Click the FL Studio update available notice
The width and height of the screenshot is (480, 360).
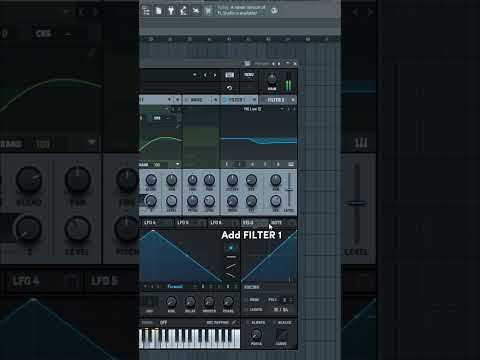241,10
